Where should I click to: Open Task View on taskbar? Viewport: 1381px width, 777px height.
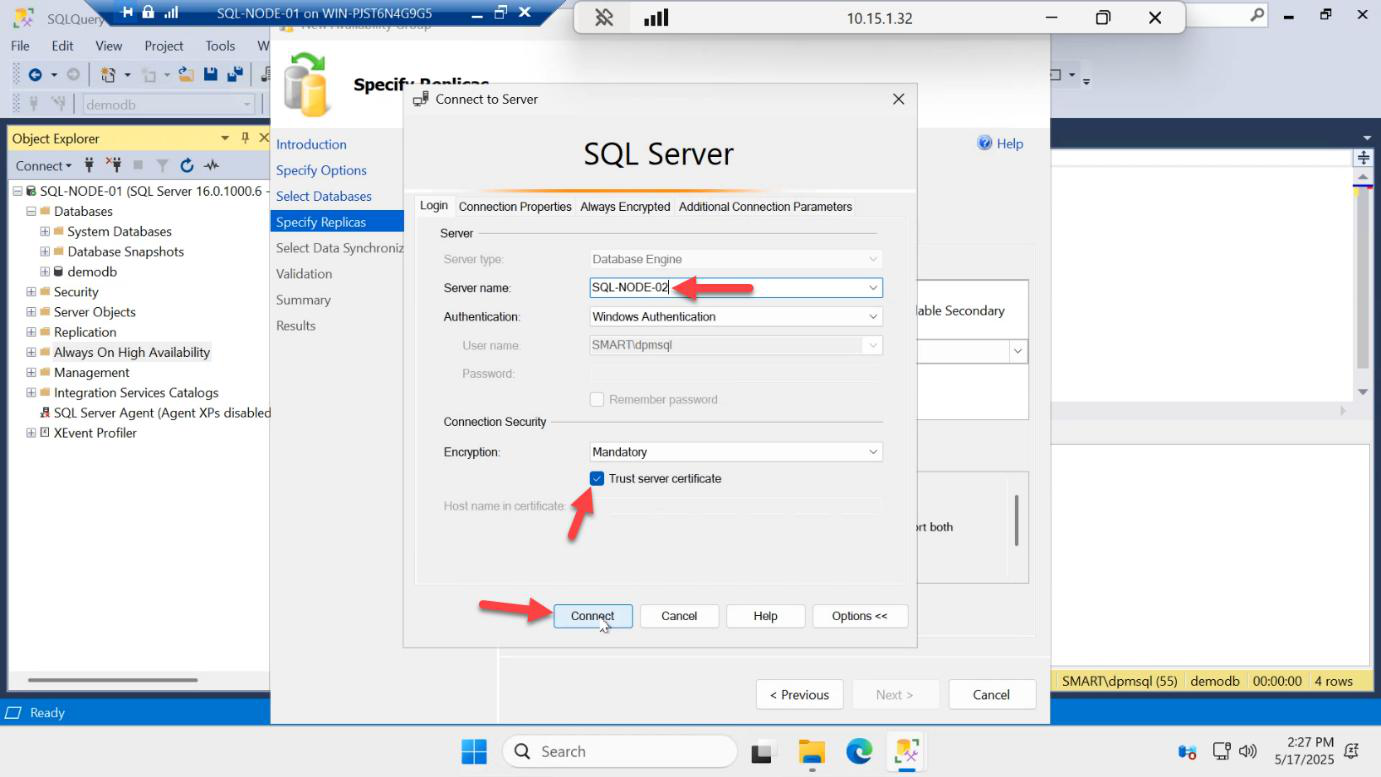(x=764, y=751)
